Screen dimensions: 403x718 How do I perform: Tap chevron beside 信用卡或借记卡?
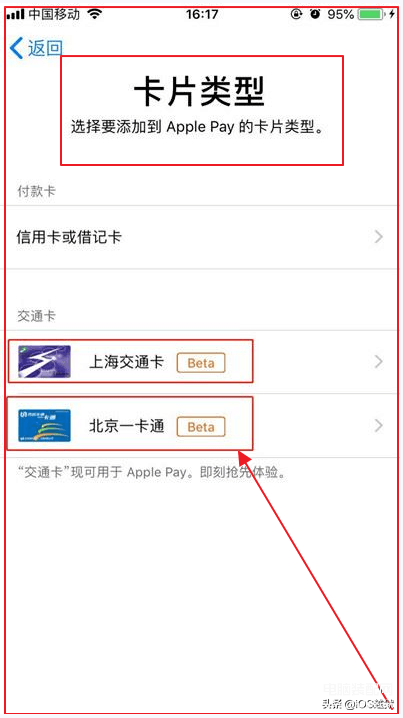(x=379, y=237)
